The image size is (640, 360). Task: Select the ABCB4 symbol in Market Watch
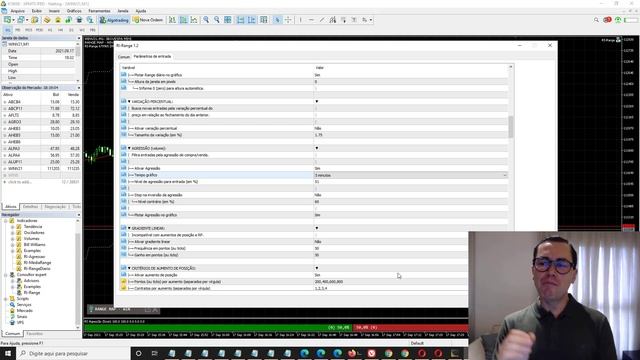point(14,102)
